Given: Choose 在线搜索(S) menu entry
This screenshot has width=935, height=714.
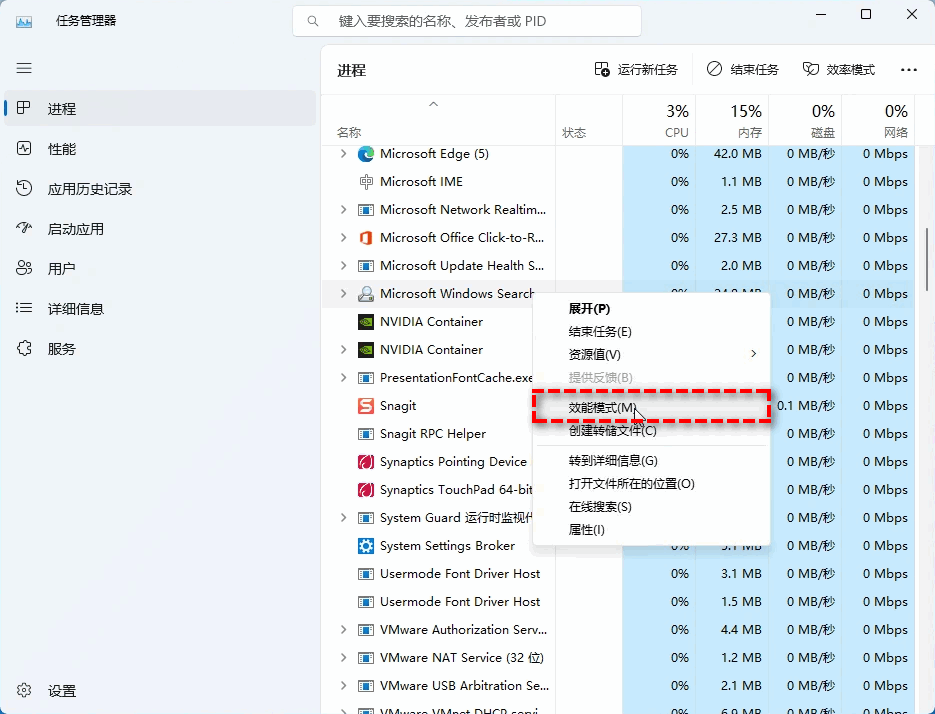Looking at the screenshot, I should point(651,506).
